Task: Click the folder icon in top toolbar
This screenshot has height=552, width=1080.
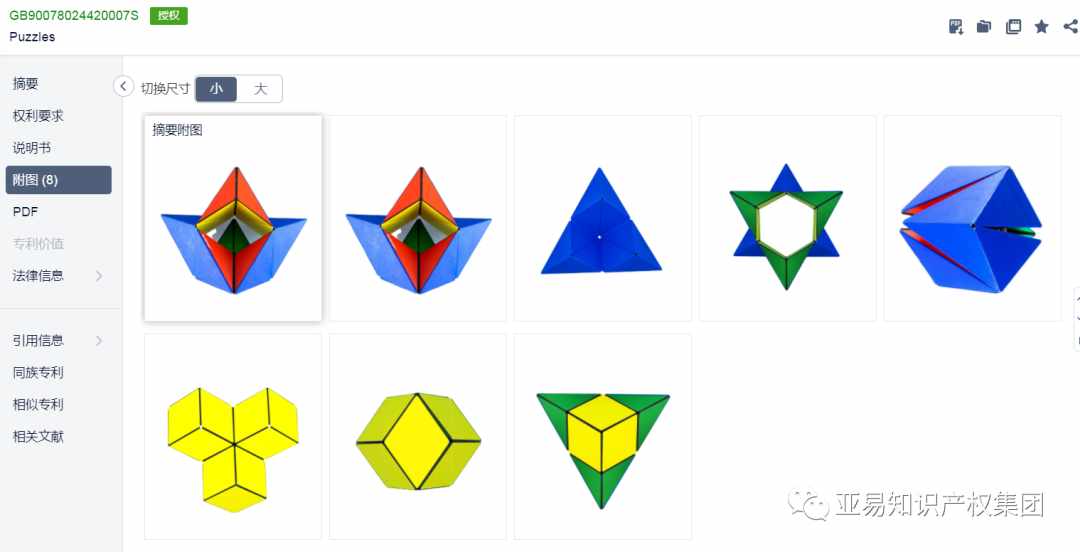Action: (x=984, y=27)
